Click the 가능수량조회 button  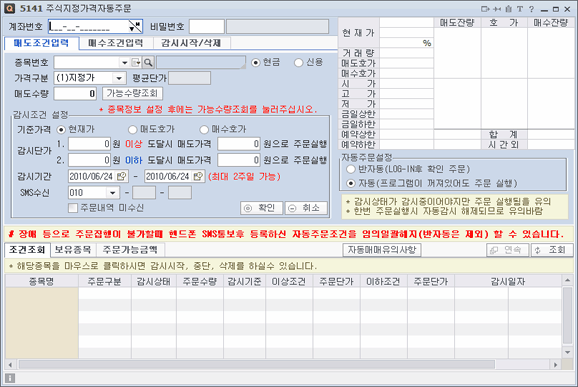(132, 94)
